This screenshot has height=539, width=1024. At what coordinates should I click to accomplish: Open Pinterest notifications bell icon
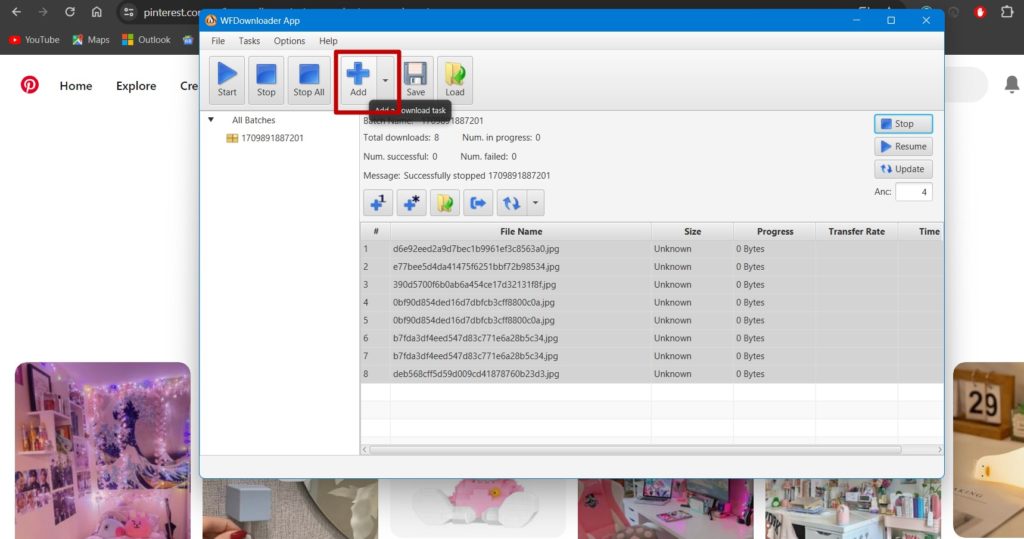pyautogui.click(x=1011, y=84)
